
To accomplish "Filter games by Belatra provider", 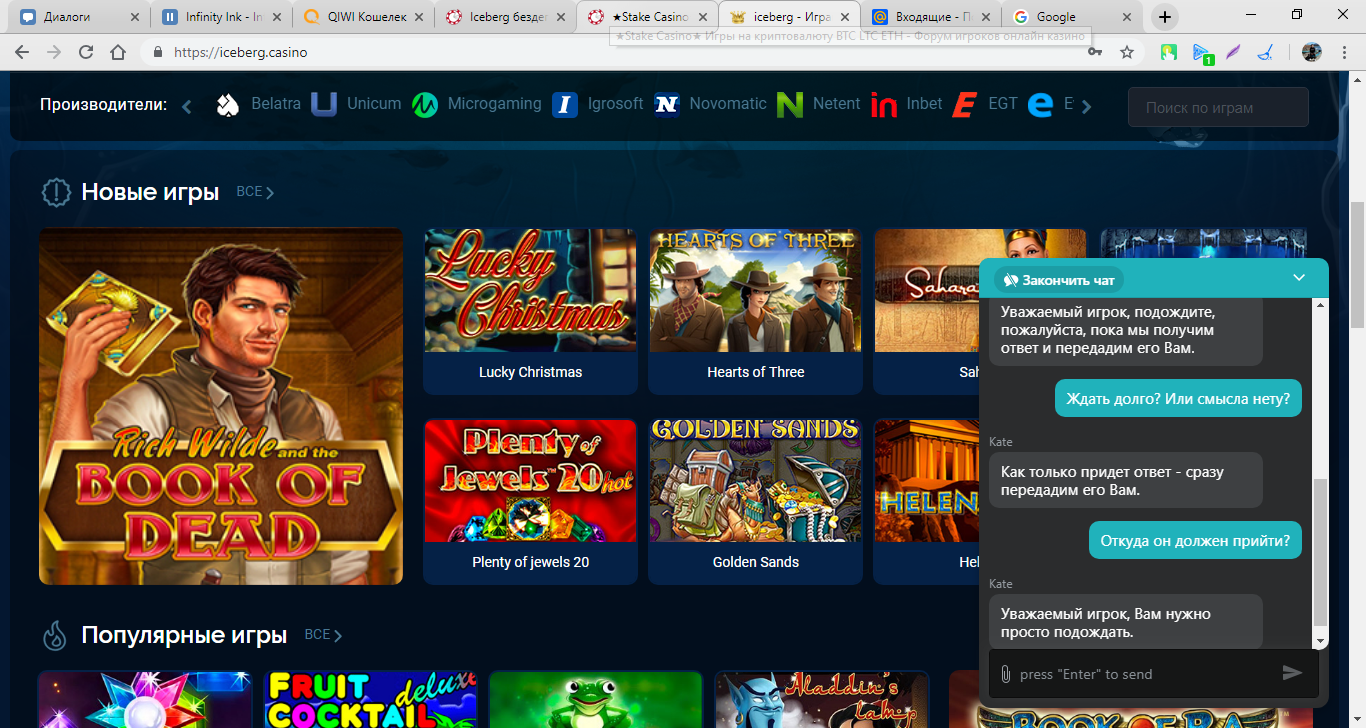I will (x=258, y=104).
